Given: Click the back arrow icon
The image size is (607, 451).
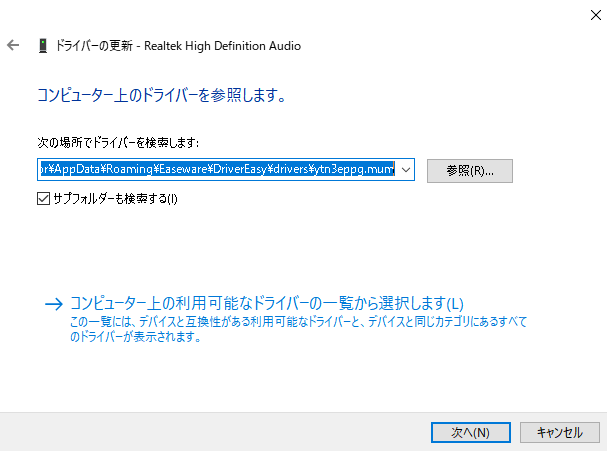Looking at the screenshot, I should point(13,46).
